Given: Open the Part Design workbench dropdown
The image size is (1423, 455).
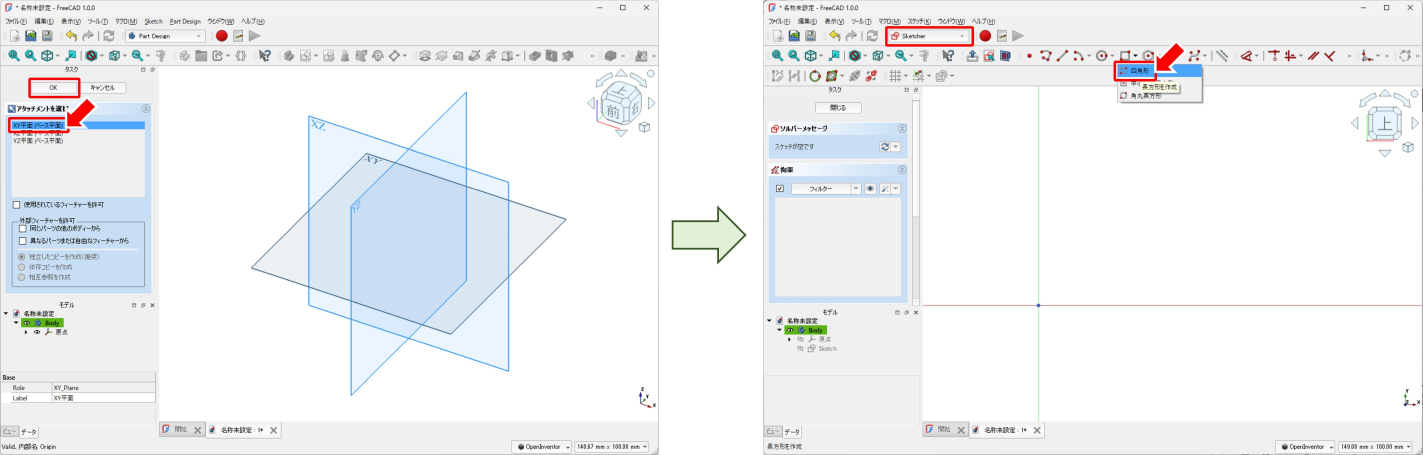Looking at the screenshot, I should [164, 36].
